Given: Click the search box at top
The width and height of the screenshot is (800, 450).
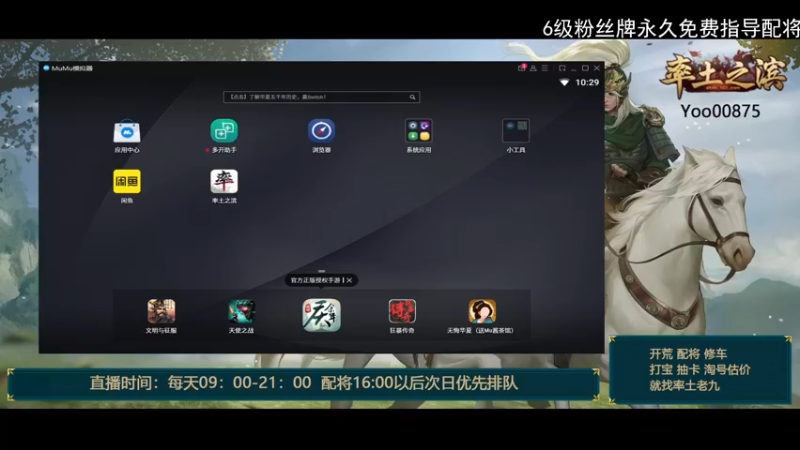Looking at the screenshot, I should [x=321, y=97].
